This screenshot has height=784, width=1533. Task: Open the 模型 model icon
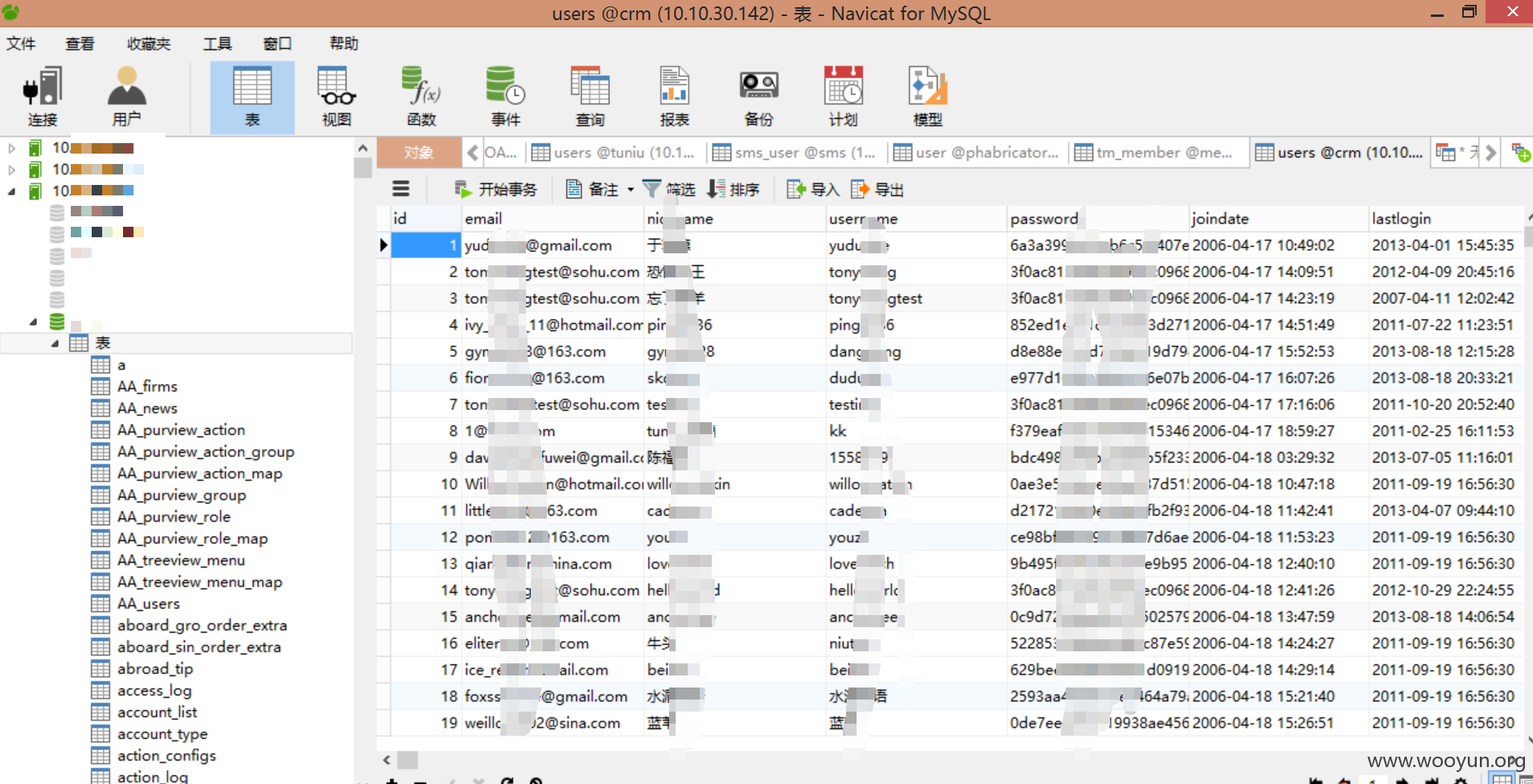(927, 97)
